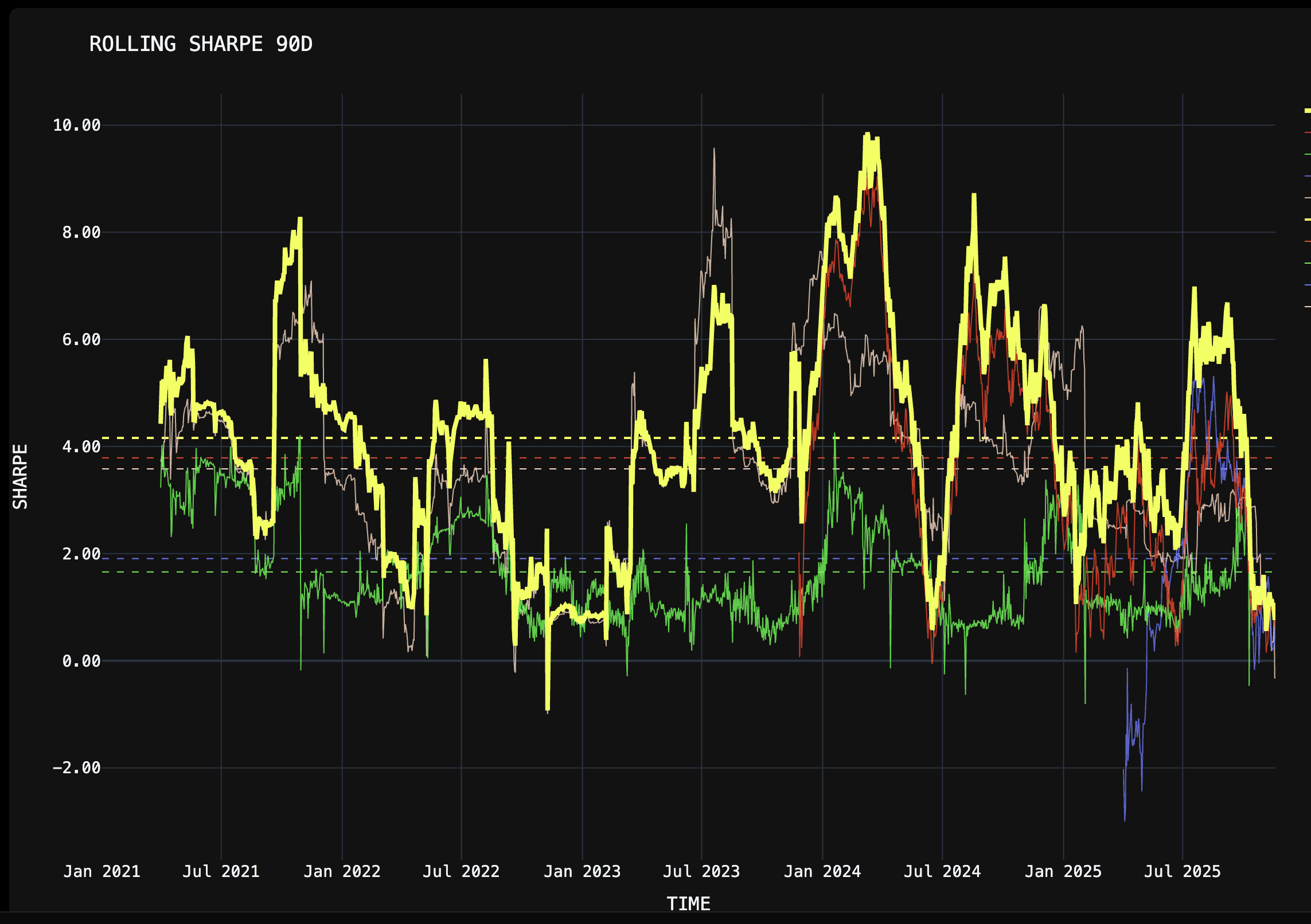Click the 10.00 y-axis tick label
This screenshot has height=924, width=1311.
77,125
